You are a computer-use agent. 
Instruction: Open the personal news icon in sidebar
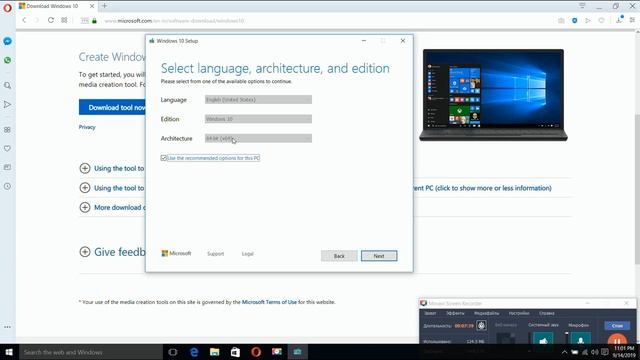point(7,167)
